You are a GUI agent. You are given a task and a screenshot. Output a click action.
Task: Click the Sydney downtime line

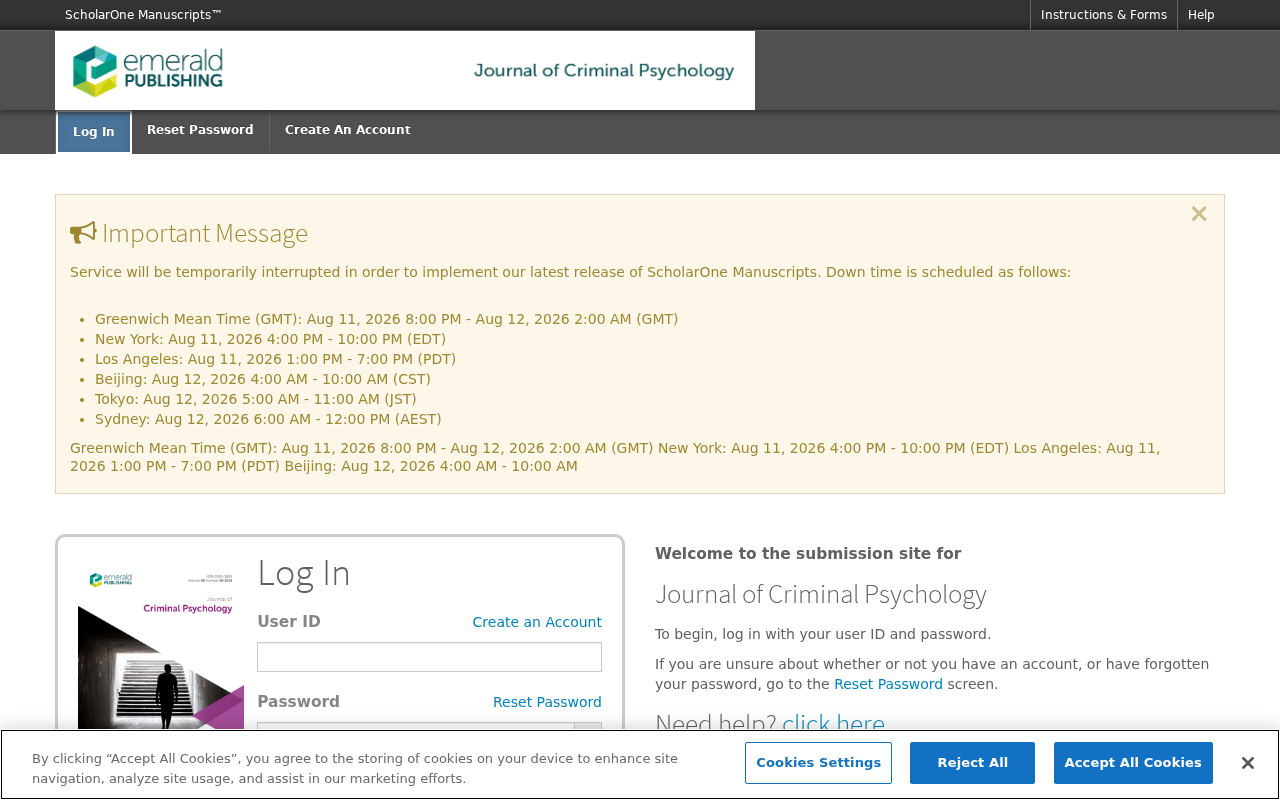(268, 419)
